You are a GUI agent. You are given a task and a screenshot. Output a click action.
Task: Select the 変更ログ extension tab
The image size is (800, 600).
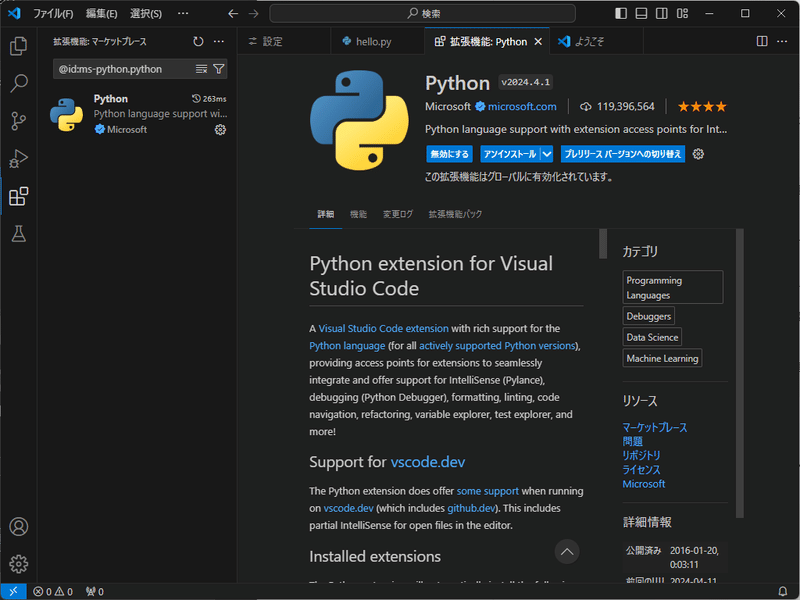tap(398, 214)
